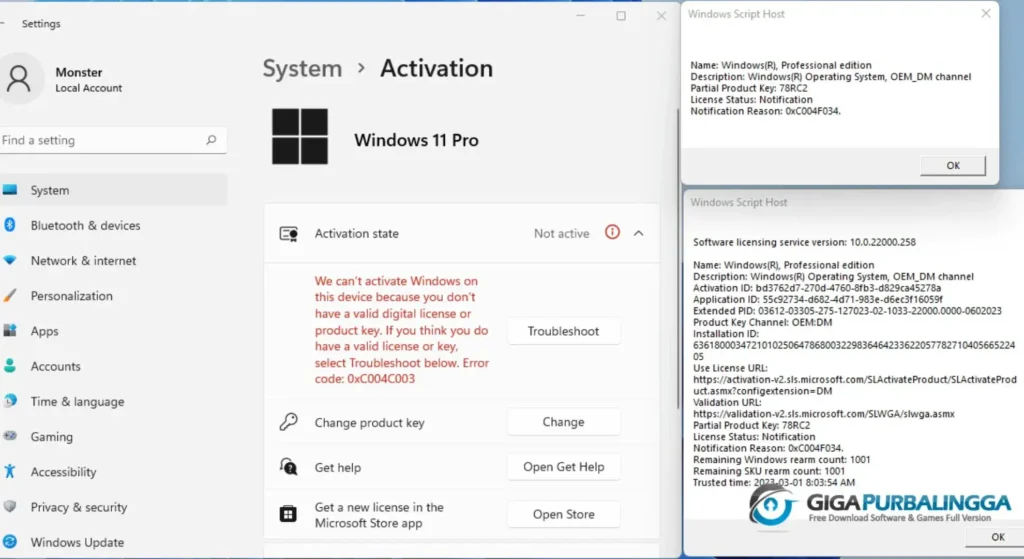Select the Privacy & security shield icon

pyautogui.click(x=10, y=506)
